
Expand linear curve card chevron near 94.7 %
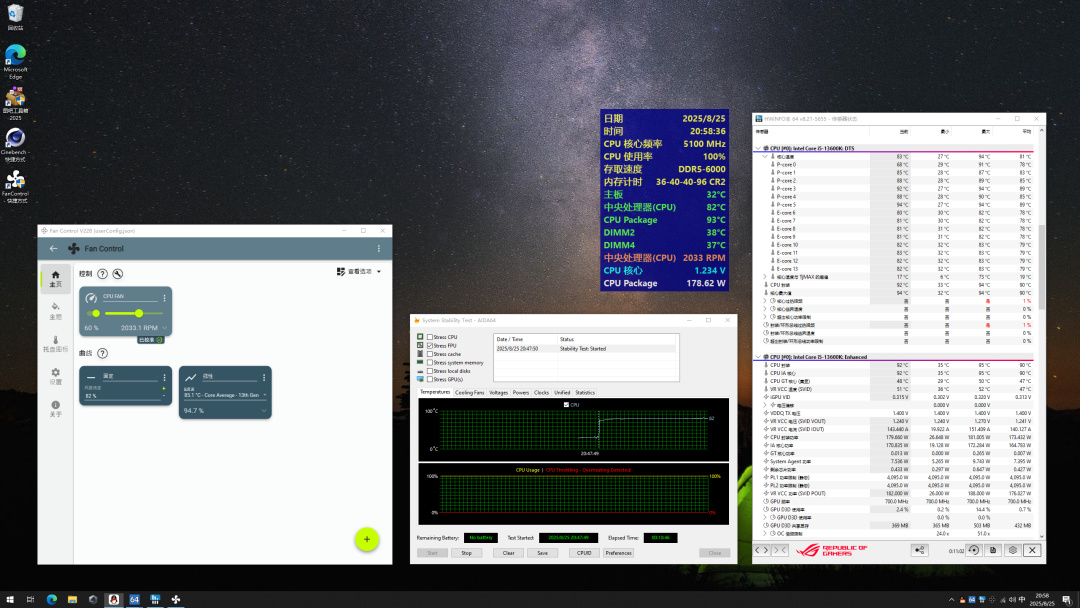coord(264,410)
